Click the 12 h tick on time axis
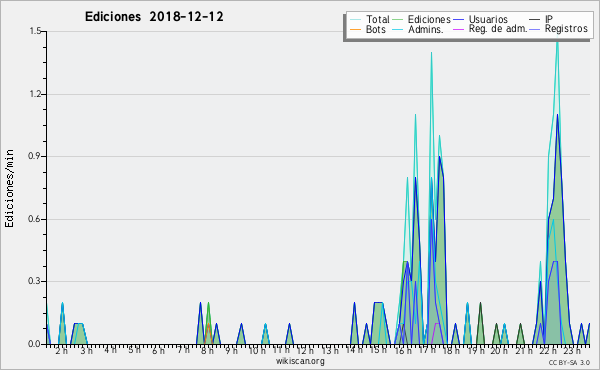This screenshot has height=370, width=600. pyautogui.click(x=305, y=351)
